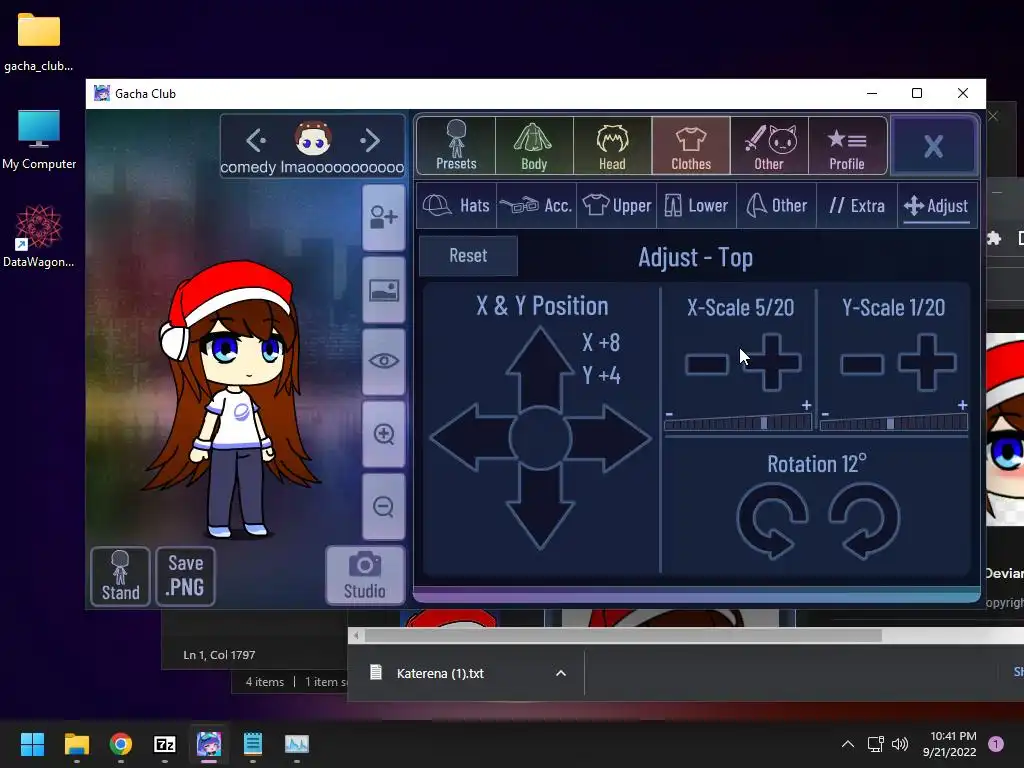Rotate clockwise with the right rotation arrow
1024x768 pixels.
[x=865, y=521]
